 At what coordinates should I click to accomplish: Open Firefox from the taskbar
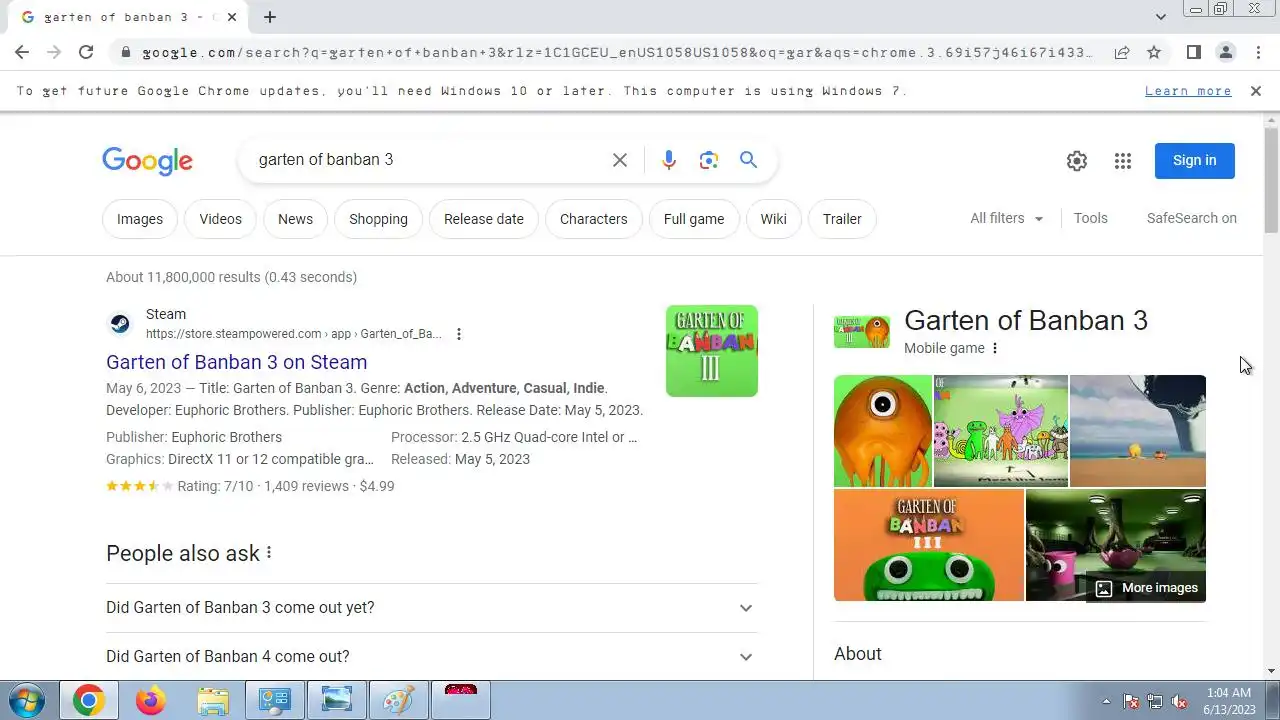coord(151,701)
